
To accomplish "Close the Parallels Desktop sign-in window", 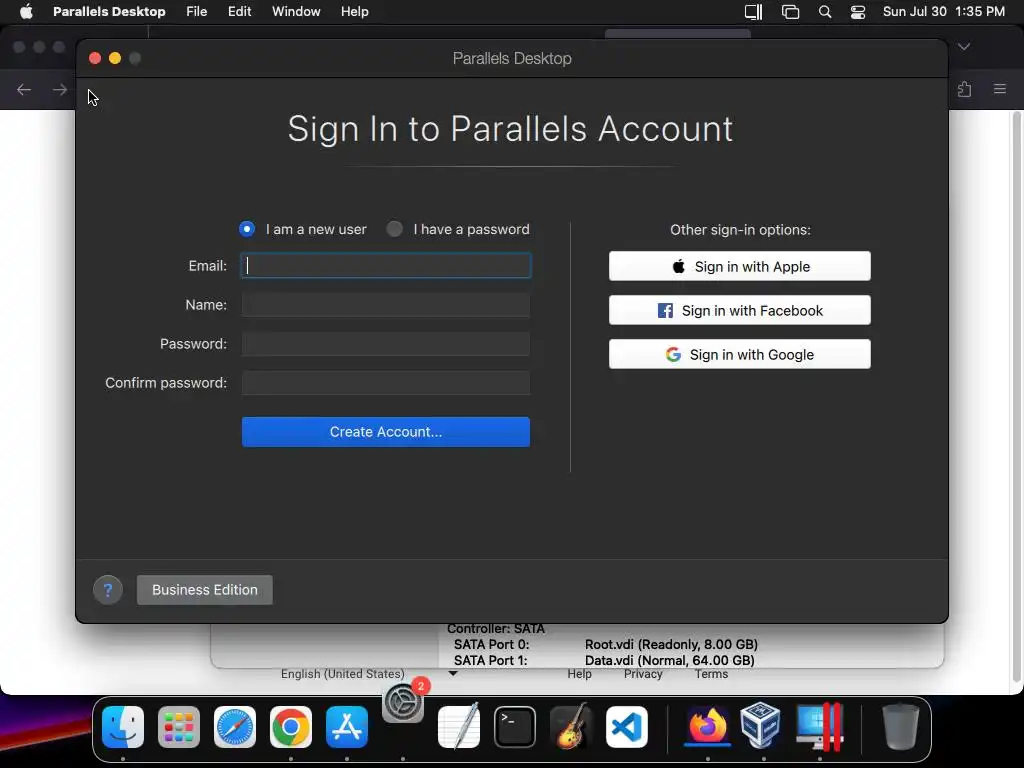I will (x=95, y=58).
